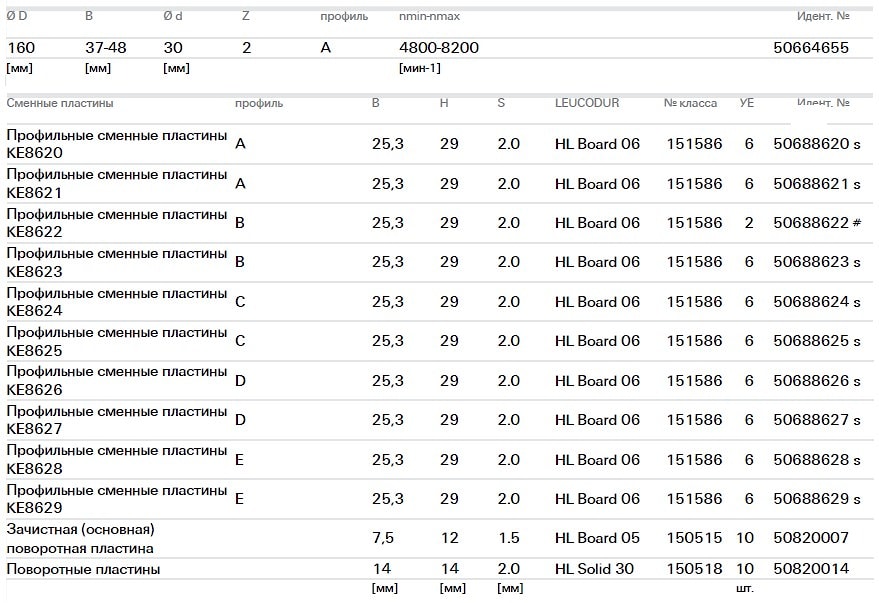The width and height of the screenshot is (879, 603).
Task: Click article number 50820014
Action: pos(810,569)
